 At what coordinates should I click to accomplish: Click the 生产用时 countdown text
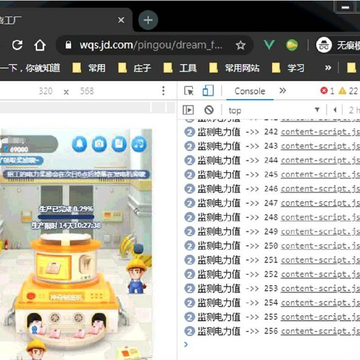[66, 226]
